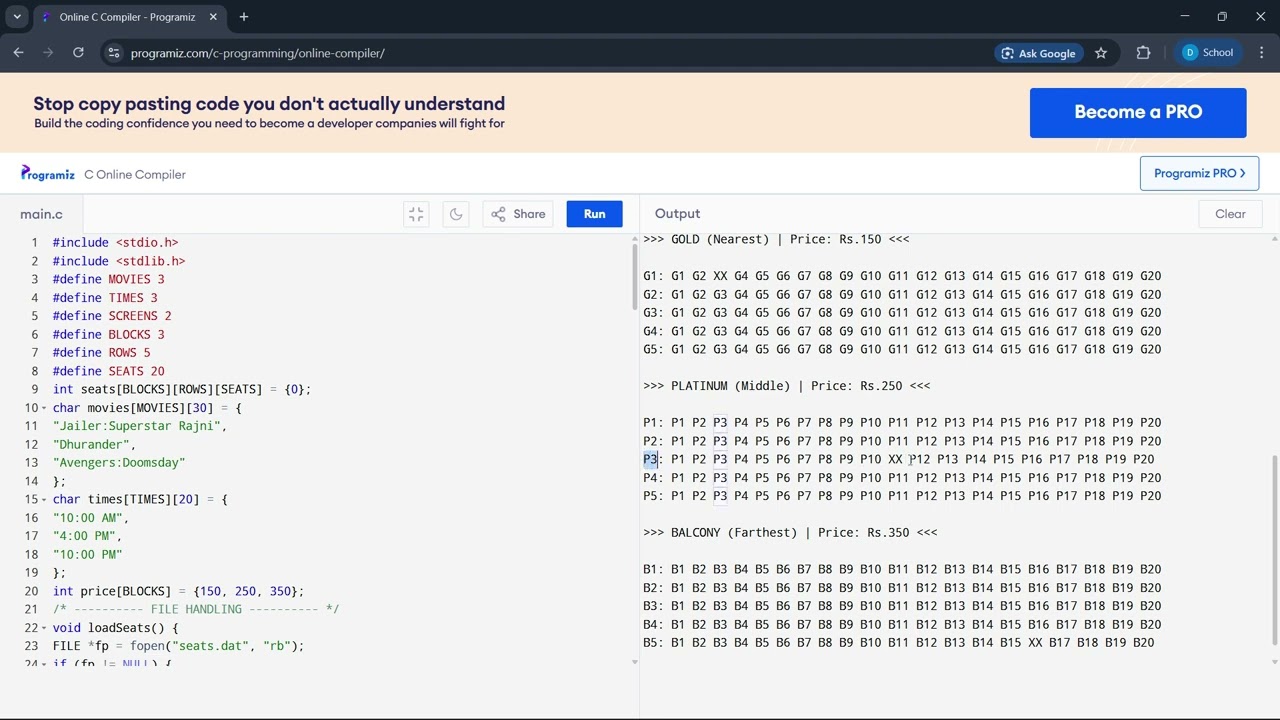Toggle dark mode moon icon
Image resolution: width=1280 pixels, height=720 pixels.
click(456, 214)
